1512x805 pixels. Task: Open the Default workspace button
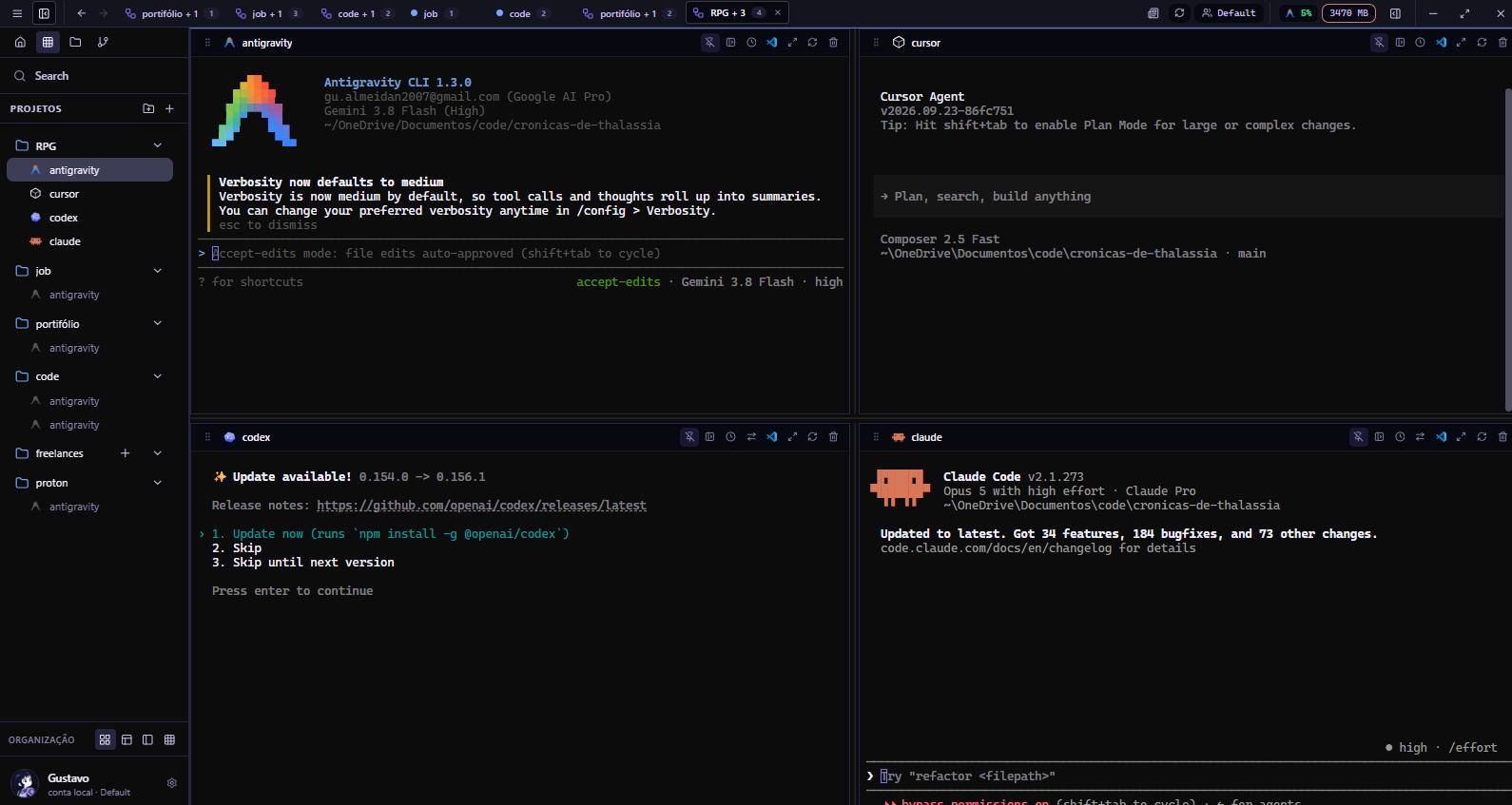tap(1229, 13)
